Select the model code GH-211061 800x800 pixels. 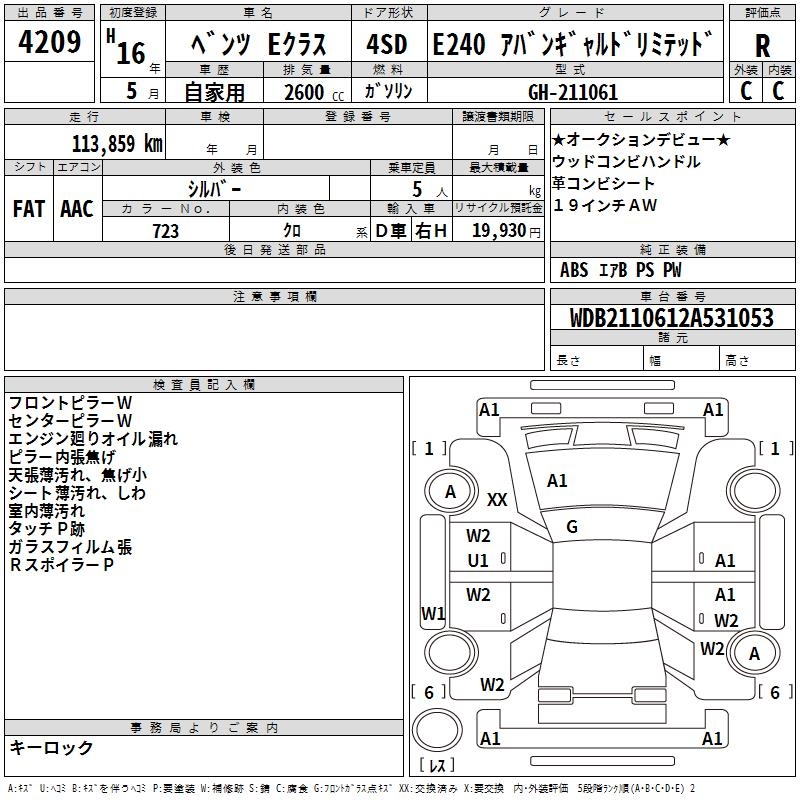[573, 92]
